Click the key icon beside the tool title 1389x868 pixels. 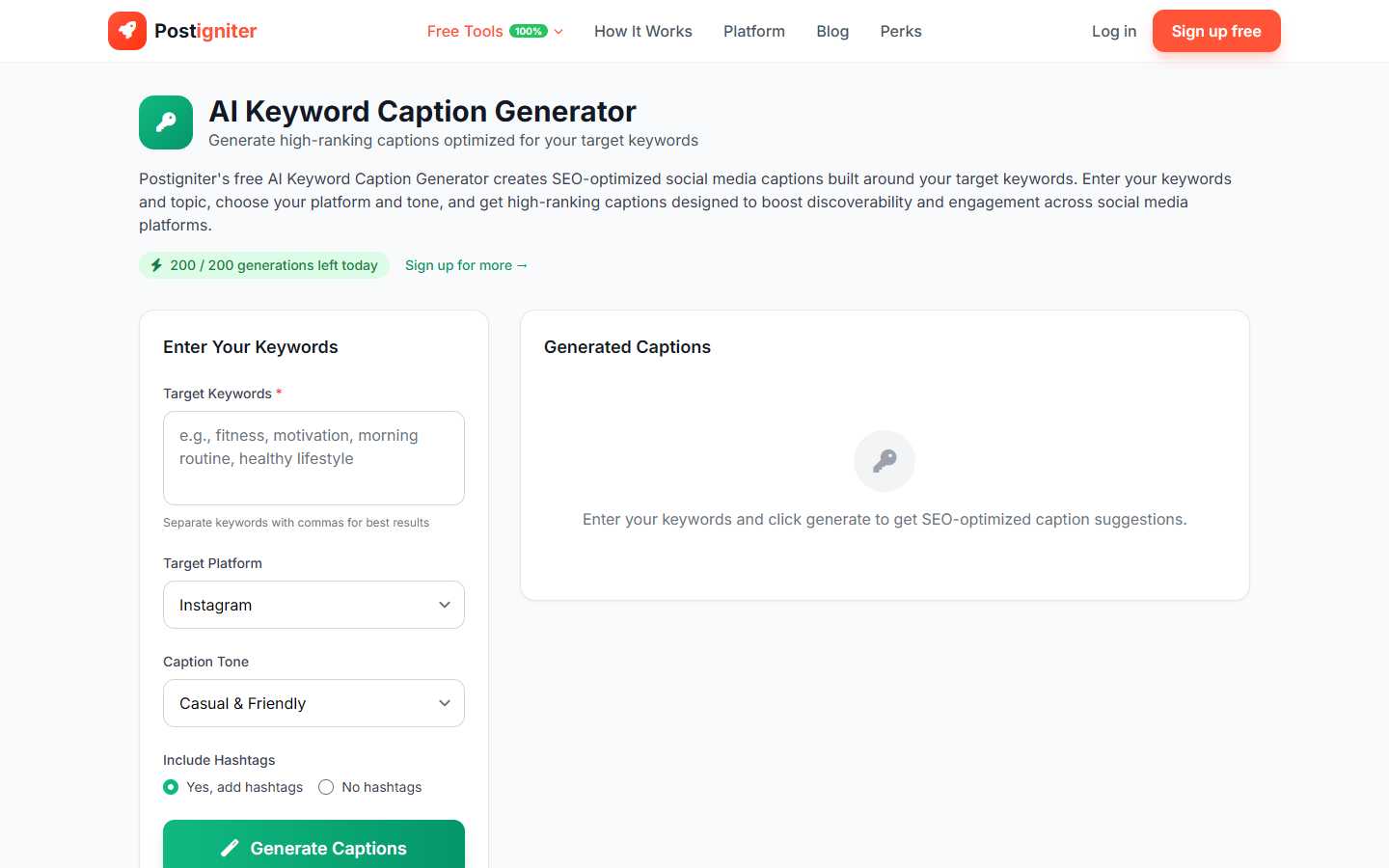tap(165, 122)
